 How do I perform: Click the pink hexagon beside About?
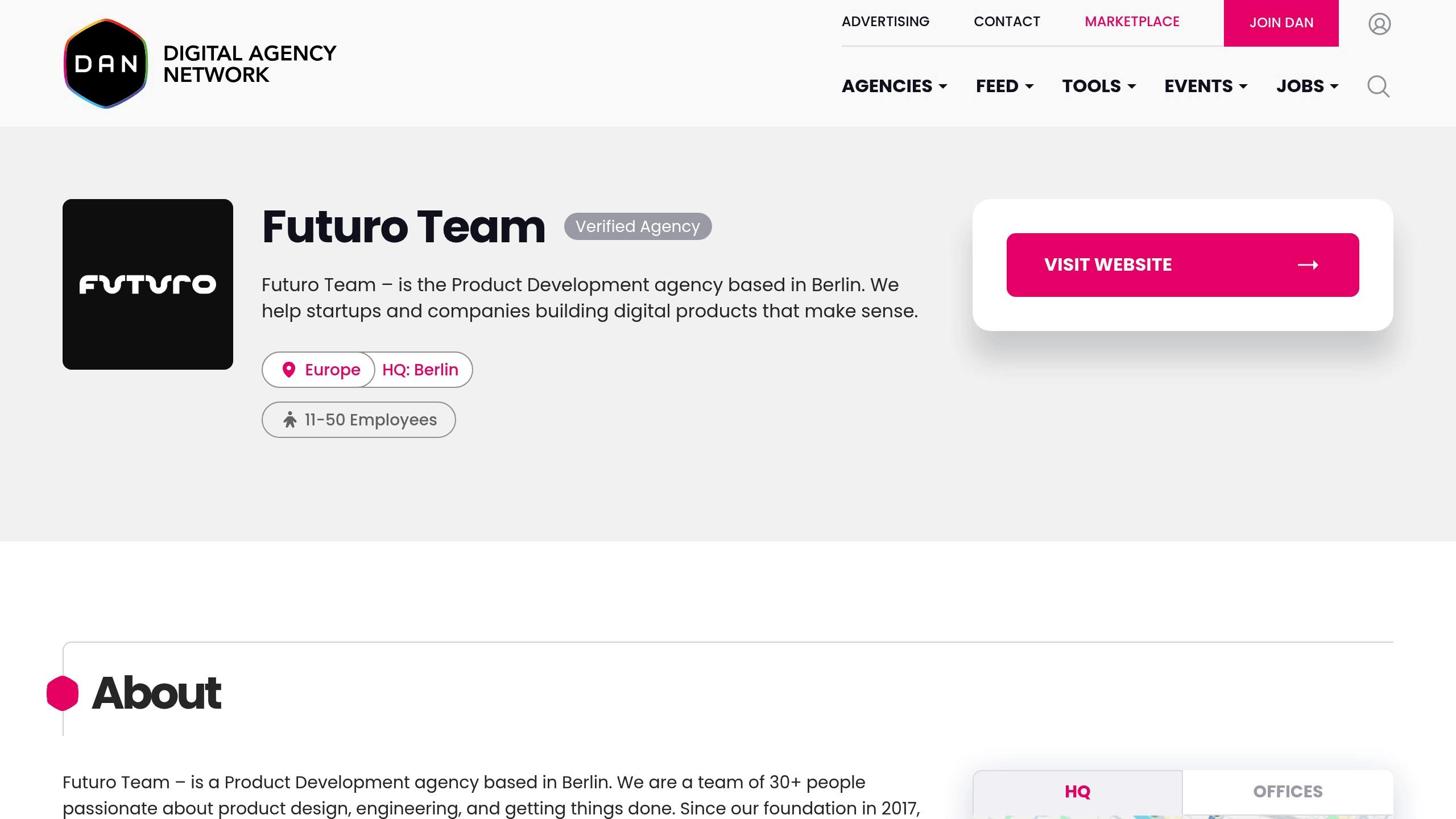click(63, 693)
